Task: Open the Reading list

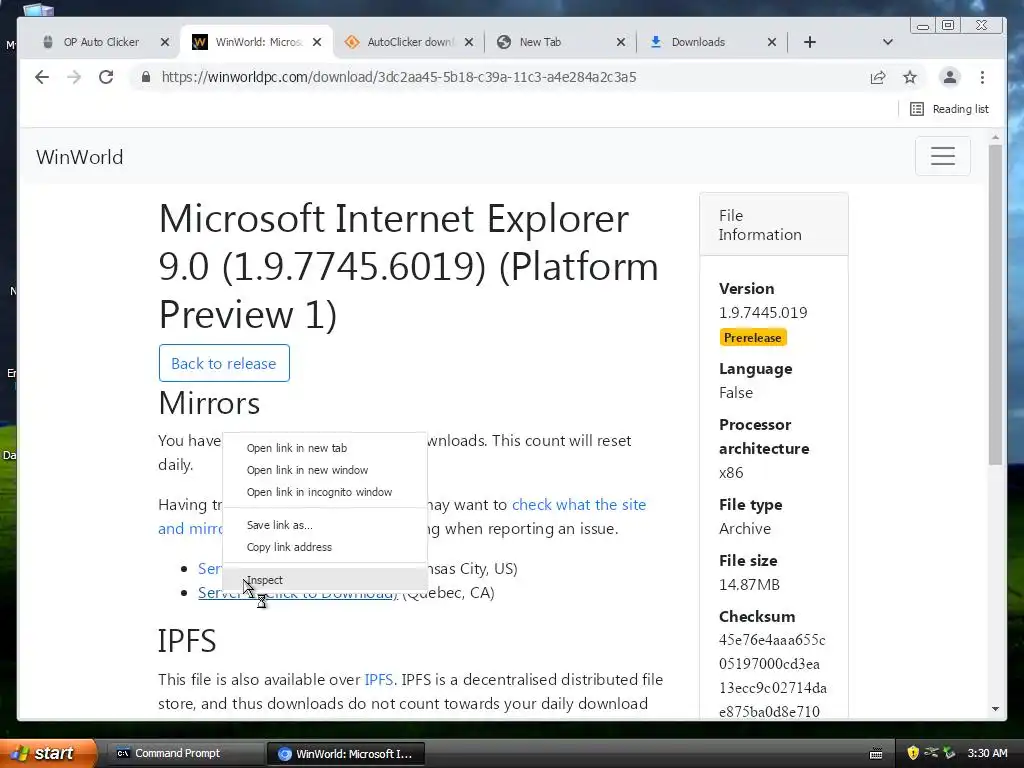Action: 950,109
